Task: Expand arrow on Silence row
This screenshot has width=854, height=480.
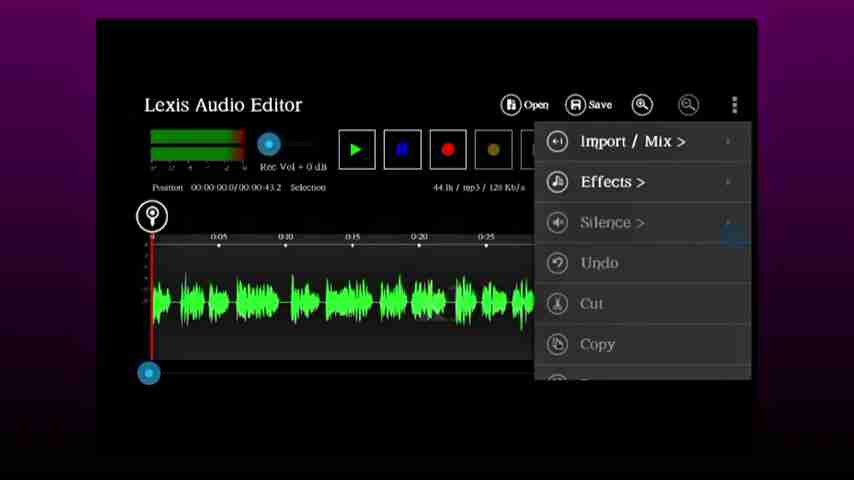Action: click(728, 222)
